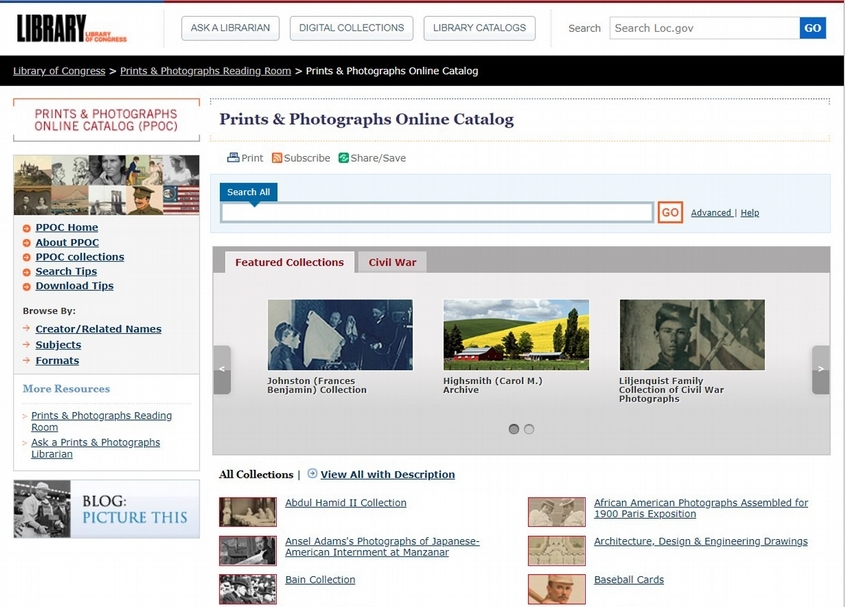Select the first carousel page dot

click(x=514, y=429)
